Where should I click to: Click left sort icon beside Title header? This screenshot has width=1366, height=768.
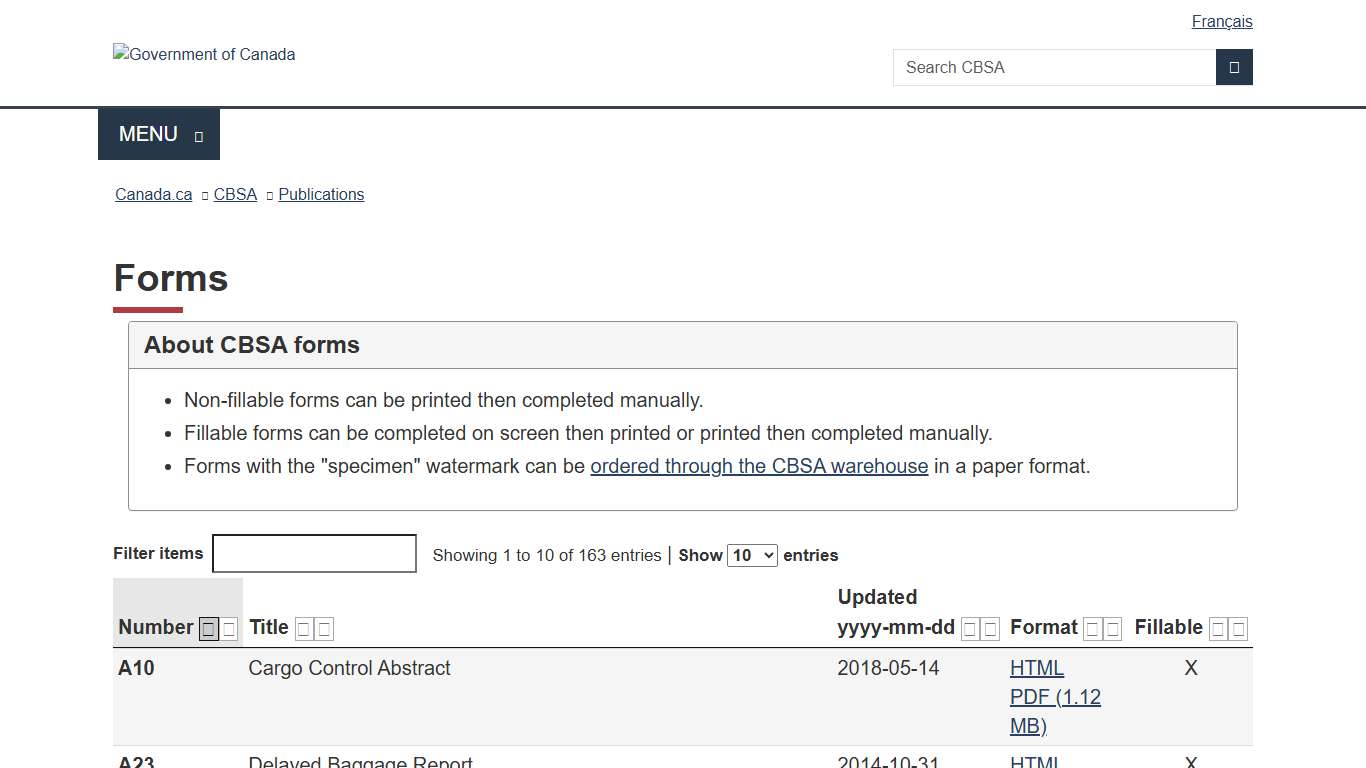click(303, 629)
